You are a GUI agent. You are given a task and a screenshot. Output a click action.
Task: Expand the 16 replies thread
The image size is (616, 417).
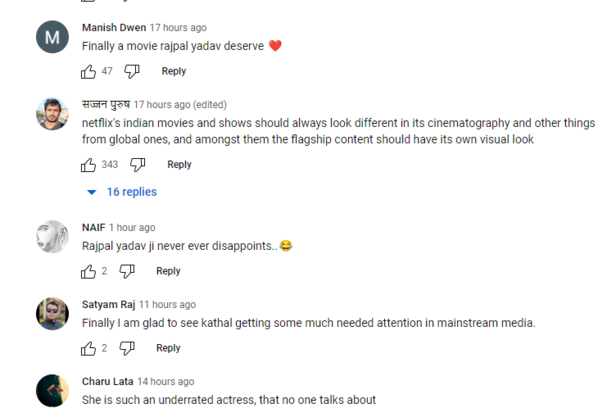122,192
